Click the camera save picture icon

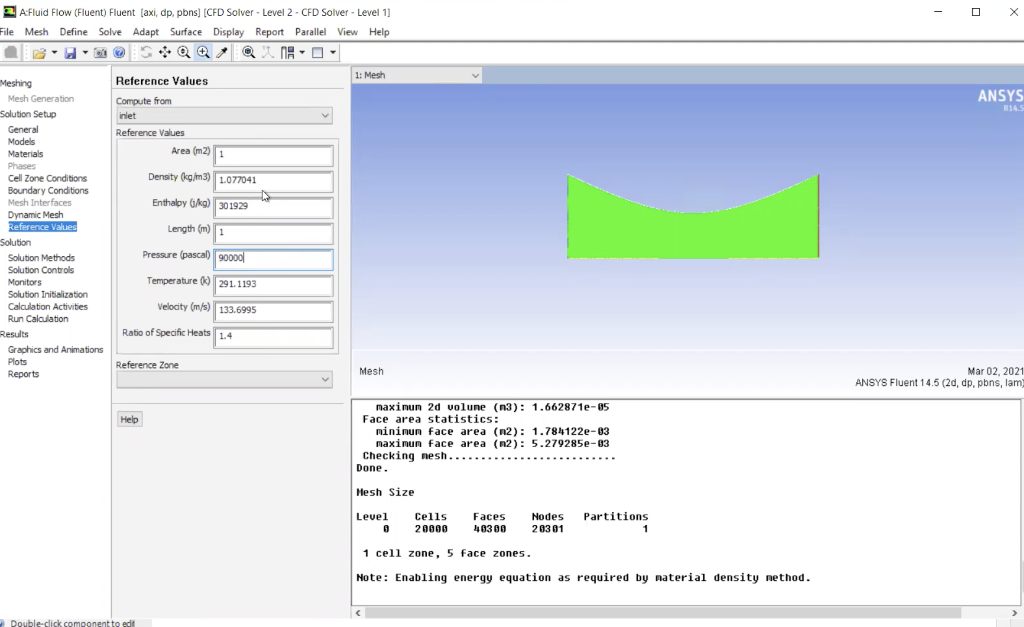101,53
